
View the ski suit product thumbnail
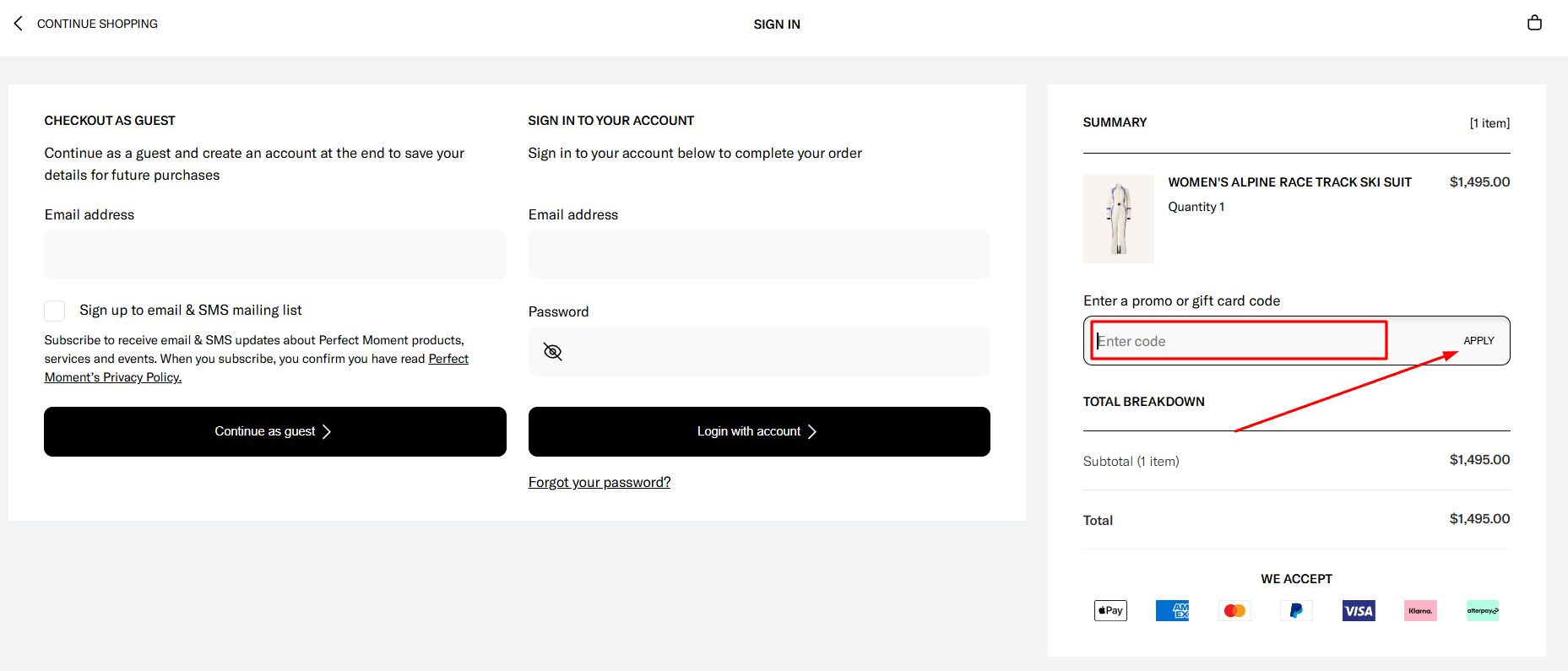point(1118,219)
